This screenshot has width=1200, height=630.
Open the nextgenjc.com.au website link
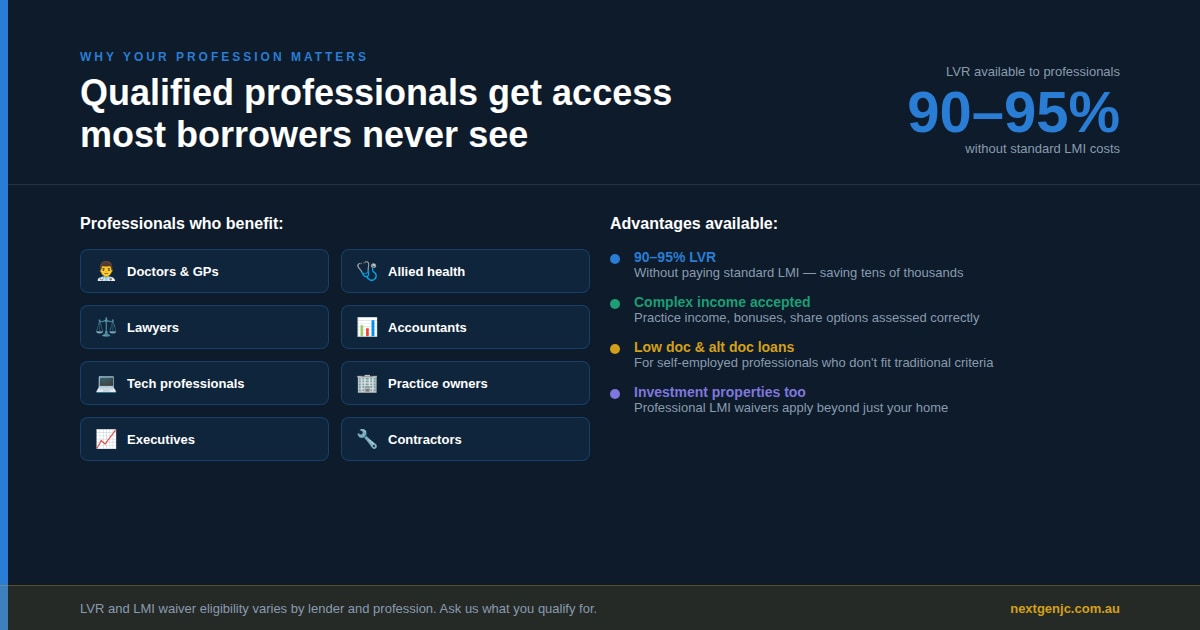pyautogui.click(x=1064, y=608)
